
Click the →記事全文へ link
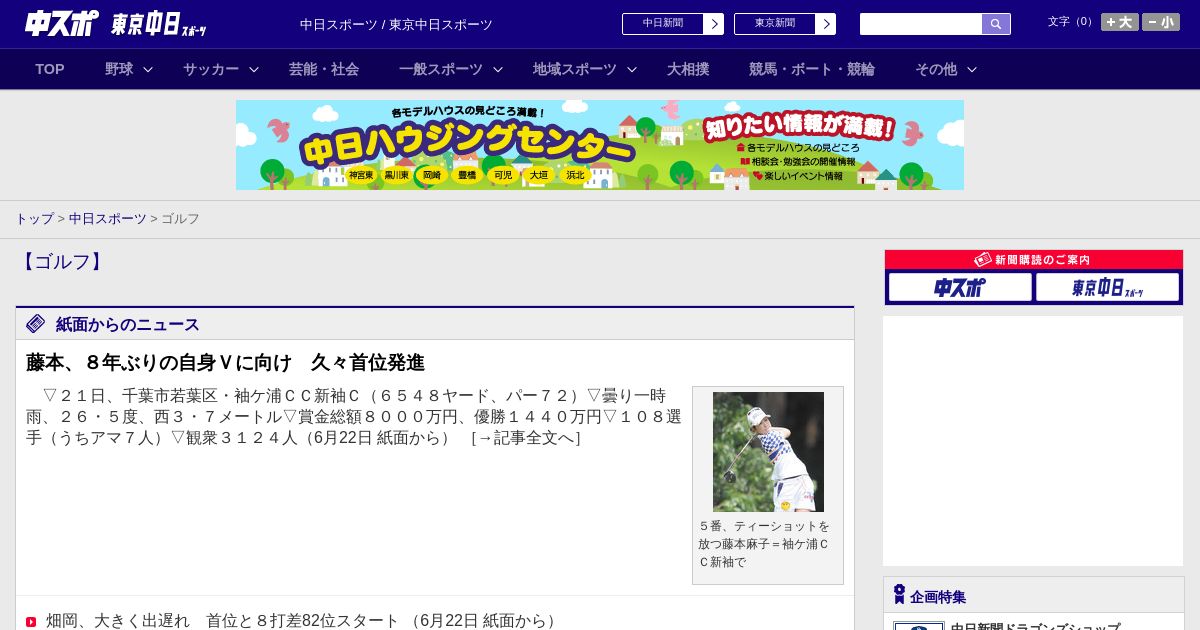click(x=526, y=437)
